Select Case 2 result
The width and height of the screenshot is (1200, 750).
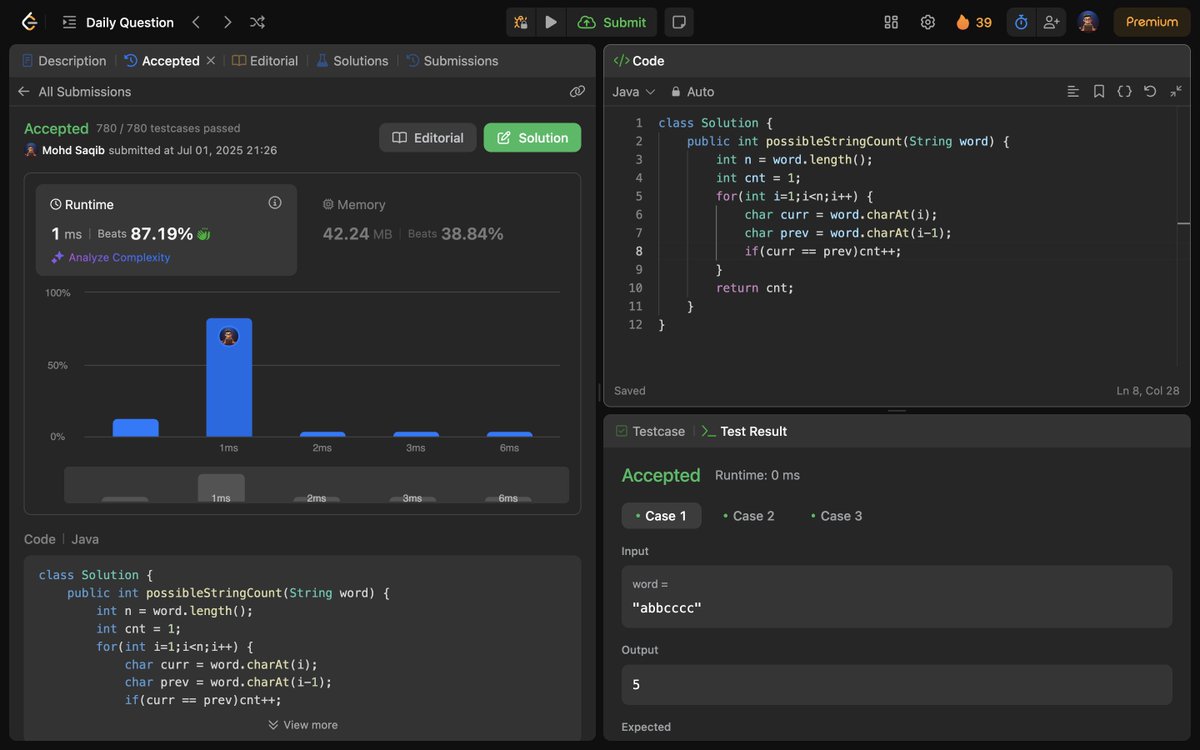point(749,516)
